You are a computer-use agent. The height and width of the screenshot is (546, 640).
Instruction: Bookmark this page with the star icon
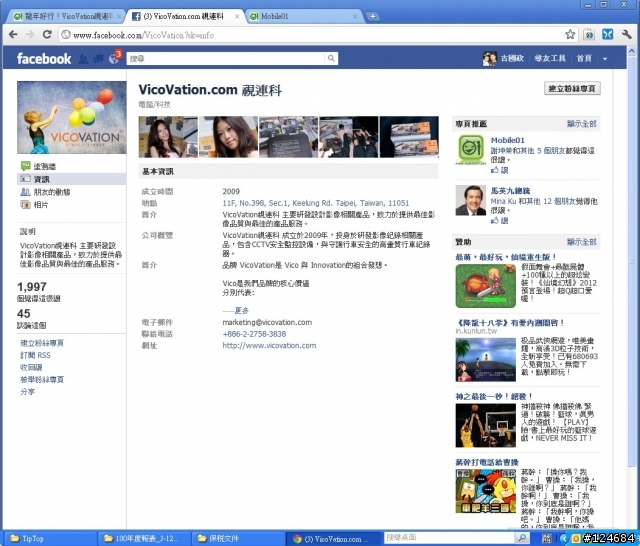point(570,35)
